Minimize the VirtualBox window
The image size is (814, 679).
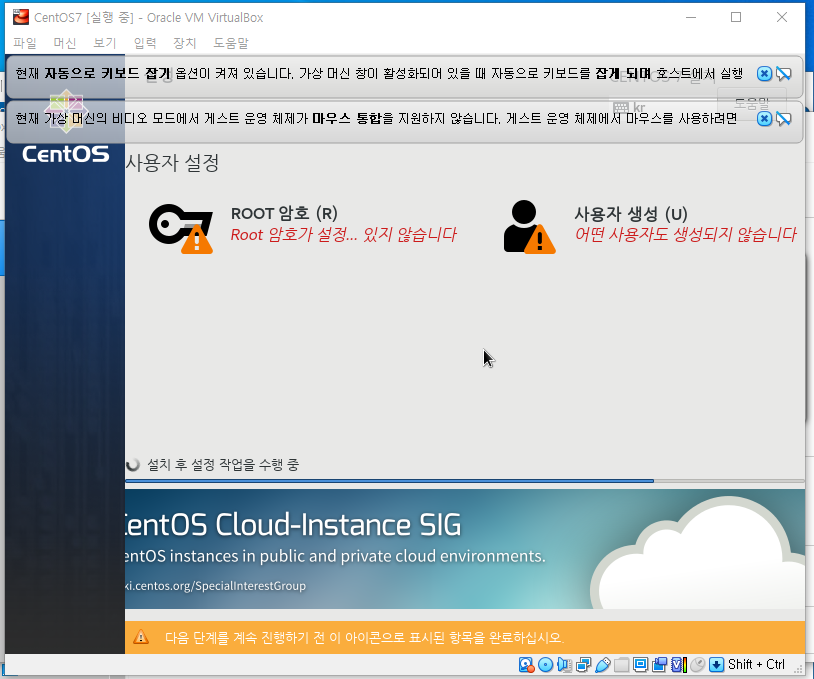point(690,17)
